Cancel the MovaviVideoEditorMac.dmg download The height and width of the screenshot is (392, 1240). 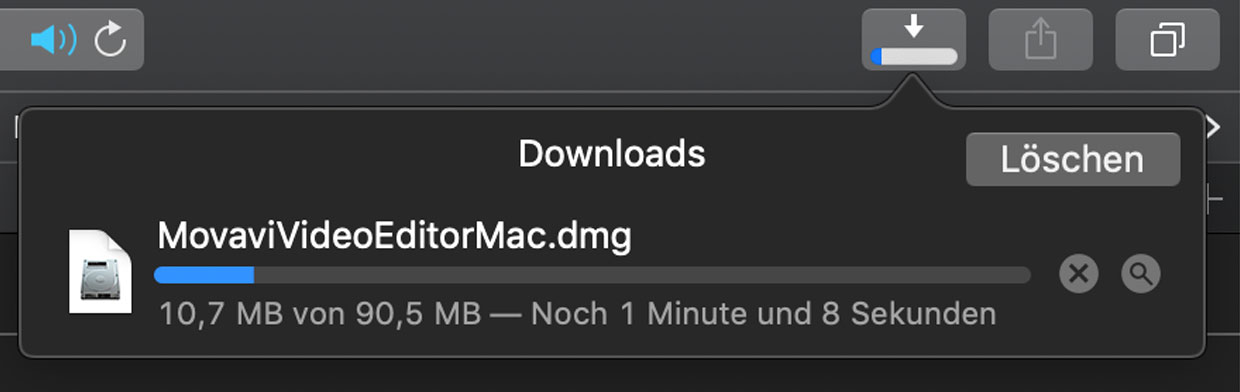1078,273
